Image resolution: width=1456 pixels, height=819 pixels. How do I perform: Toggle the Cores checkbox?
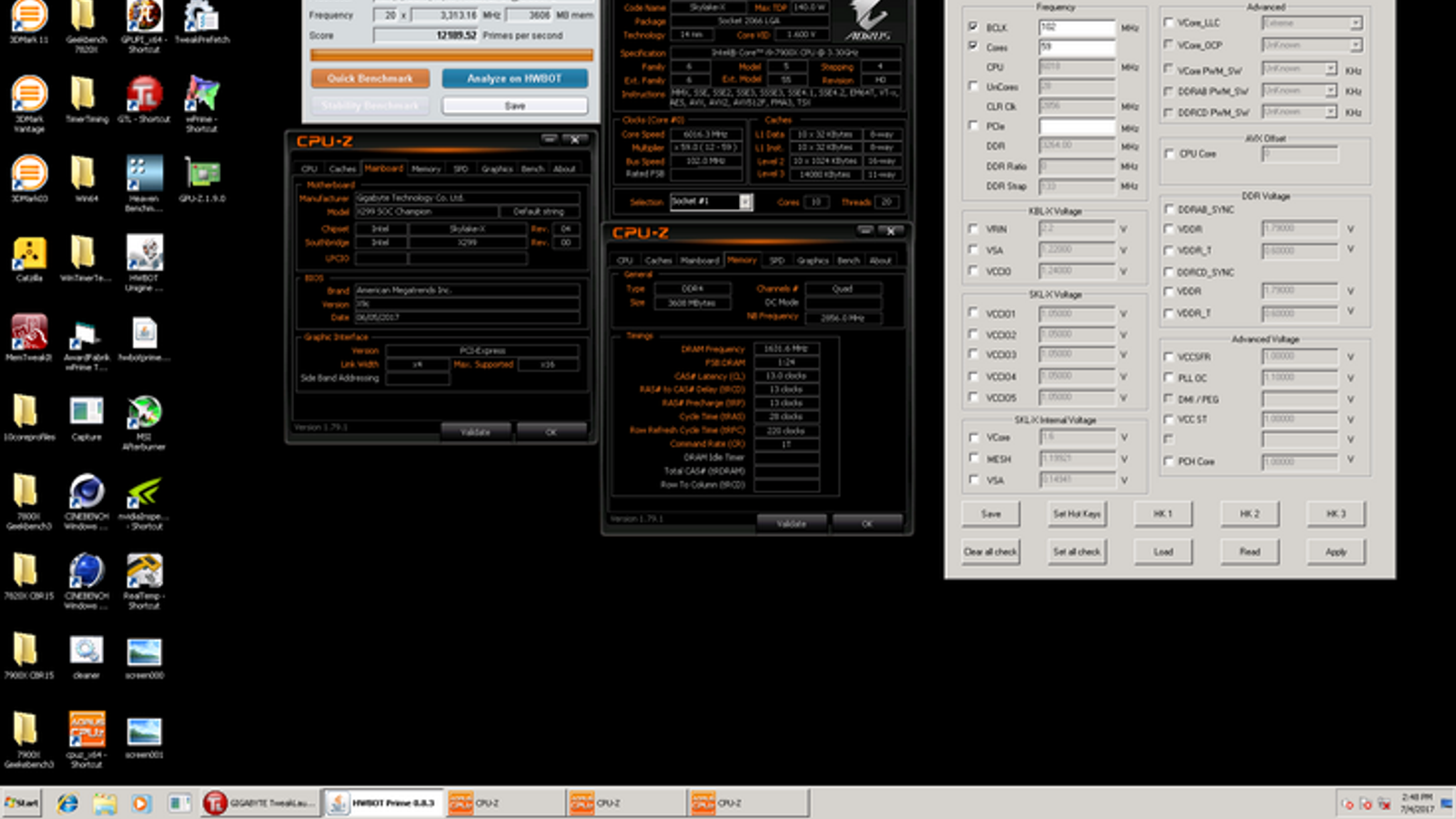coord(974,45)
